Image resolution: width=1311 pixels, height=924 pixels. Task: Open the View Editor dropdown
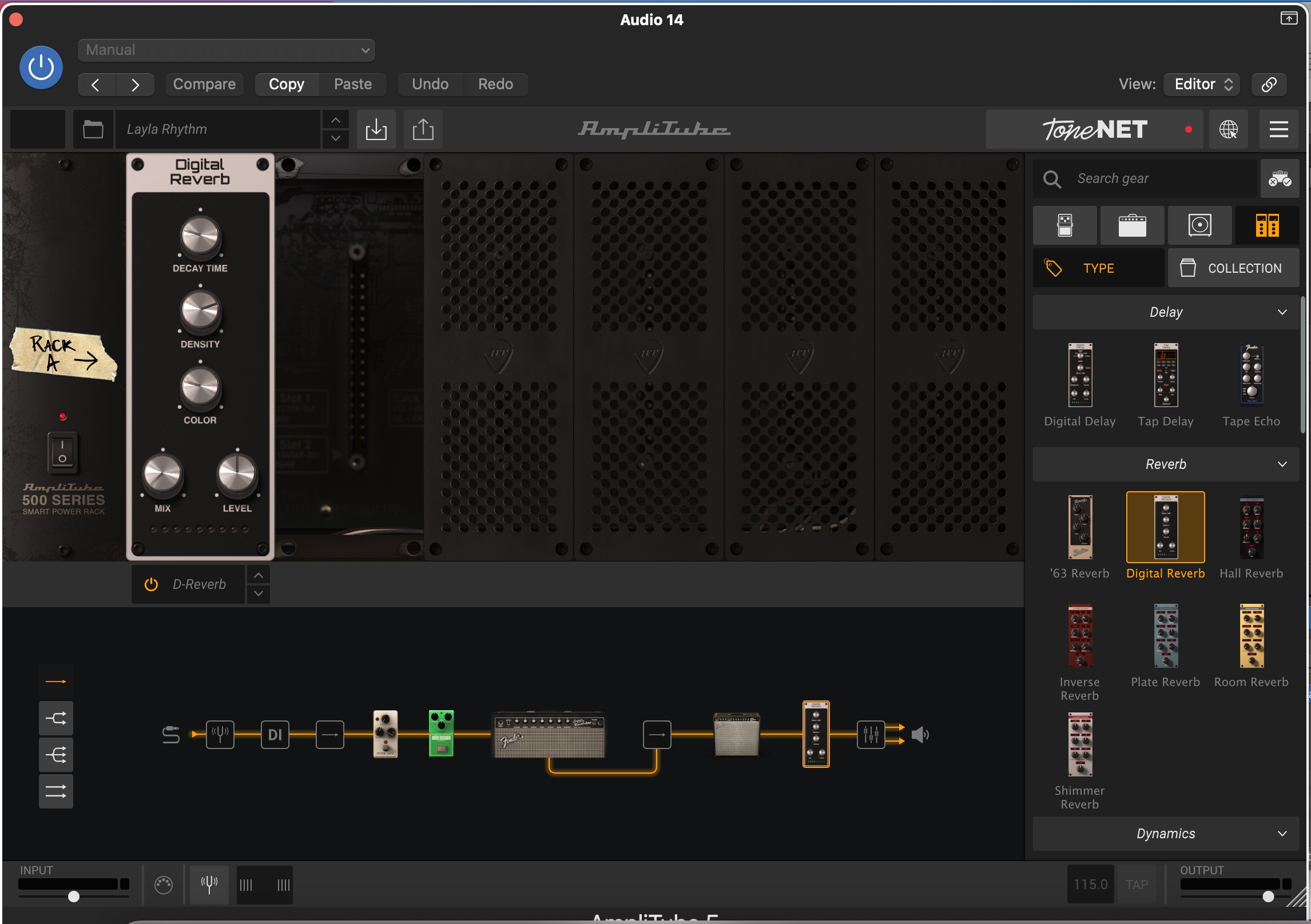pos(1202,85)
